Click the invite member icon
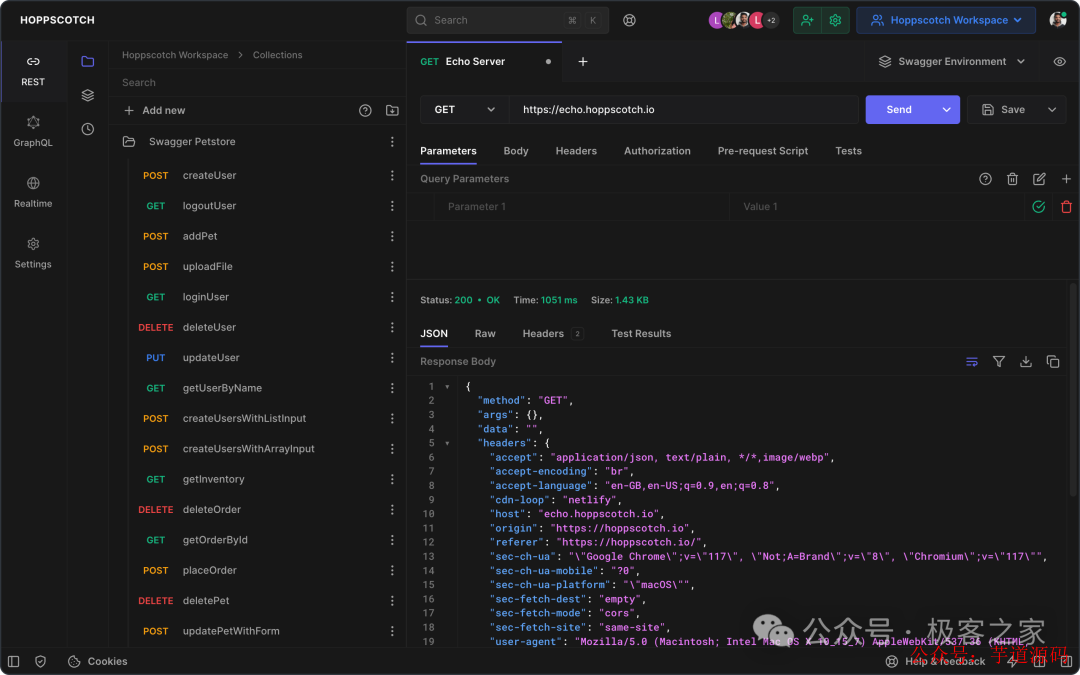 point(807,21)
